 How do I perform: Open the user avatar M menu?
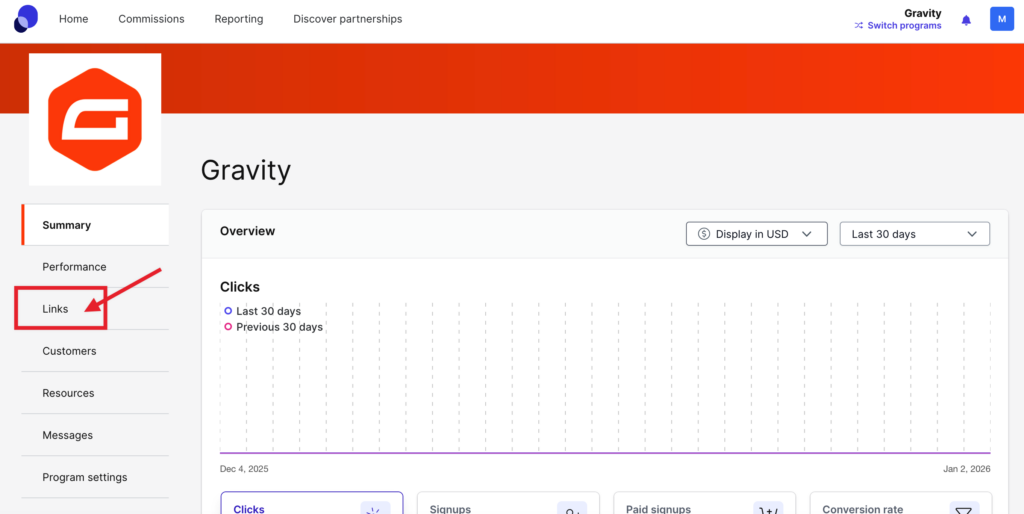click(x=1001, y=19)
